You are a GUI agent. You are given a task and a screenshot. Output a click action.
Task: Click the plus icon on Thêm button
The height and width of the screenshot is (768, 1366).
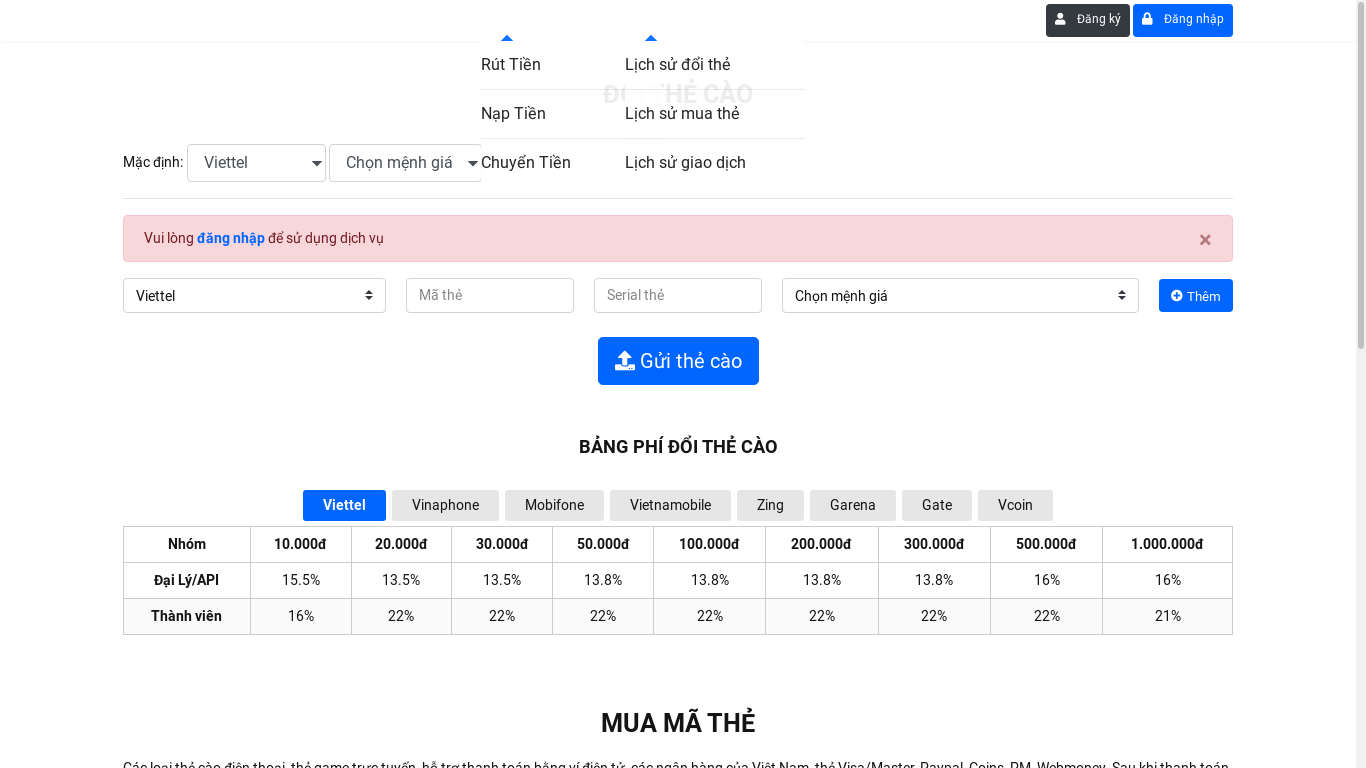coord(1177,296)
